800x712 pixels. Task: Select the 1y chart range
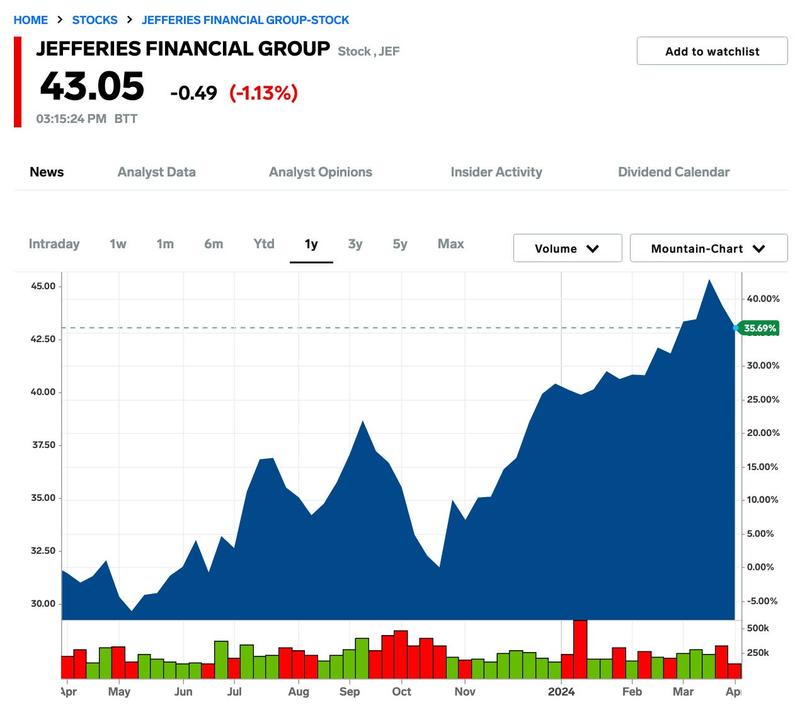point(311,244)
